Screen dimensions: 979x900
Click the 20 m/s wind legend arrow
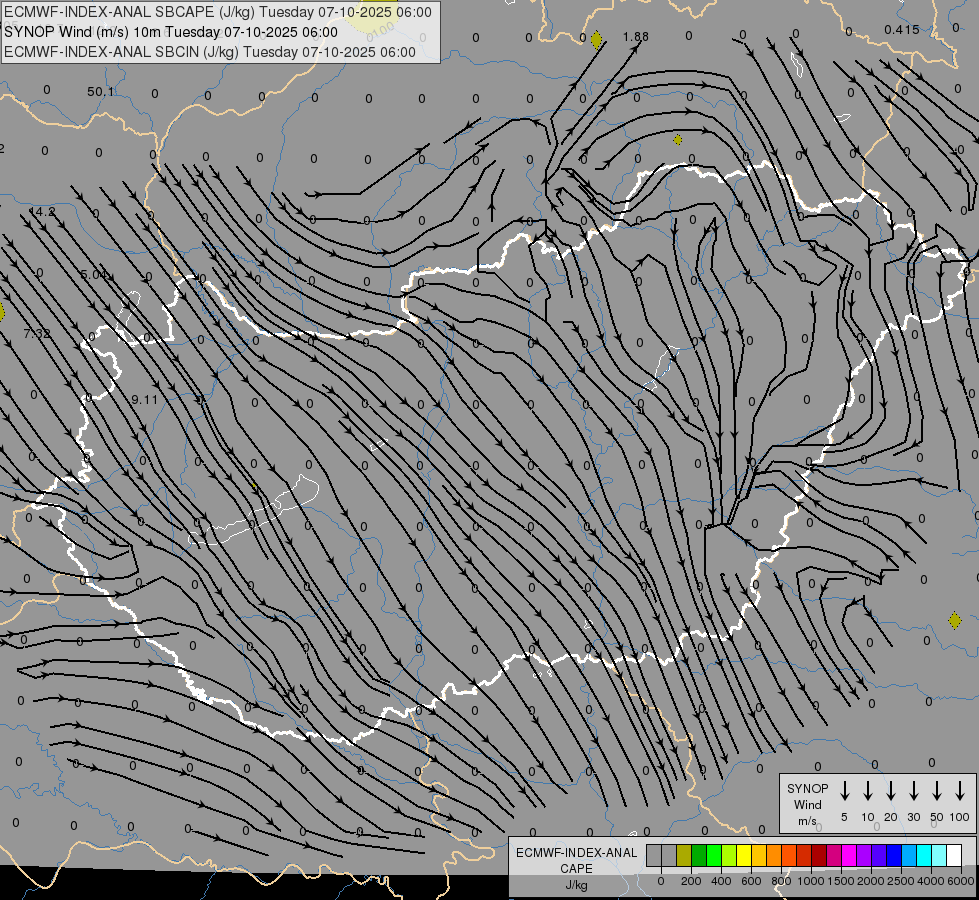tap(890, 791)
